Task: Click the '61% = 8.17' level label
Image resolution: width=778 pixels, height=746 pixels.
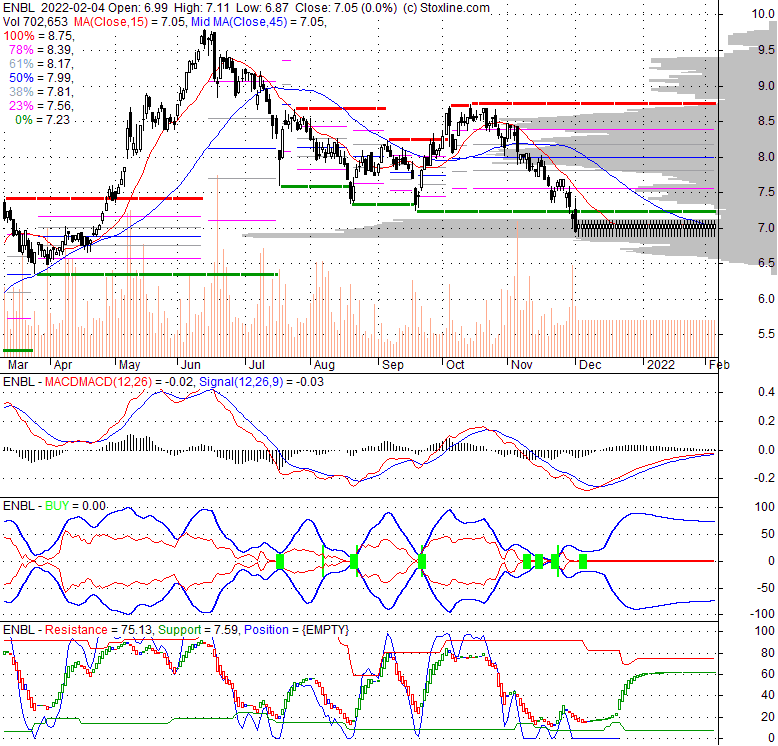Action: click(x=41, y=64)
